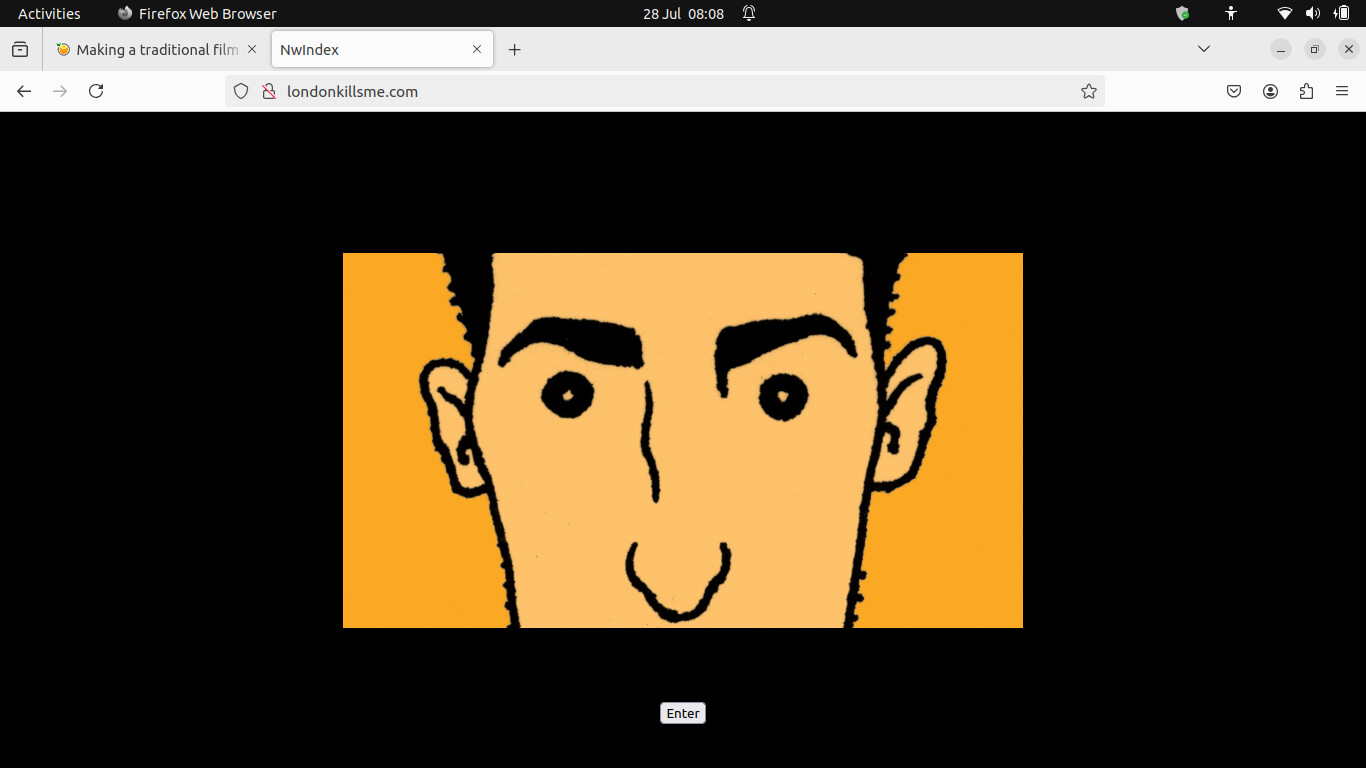The height and width of the screenshot is (768, 1366).
Task: Reload the current page
Action: coord(96,91)
